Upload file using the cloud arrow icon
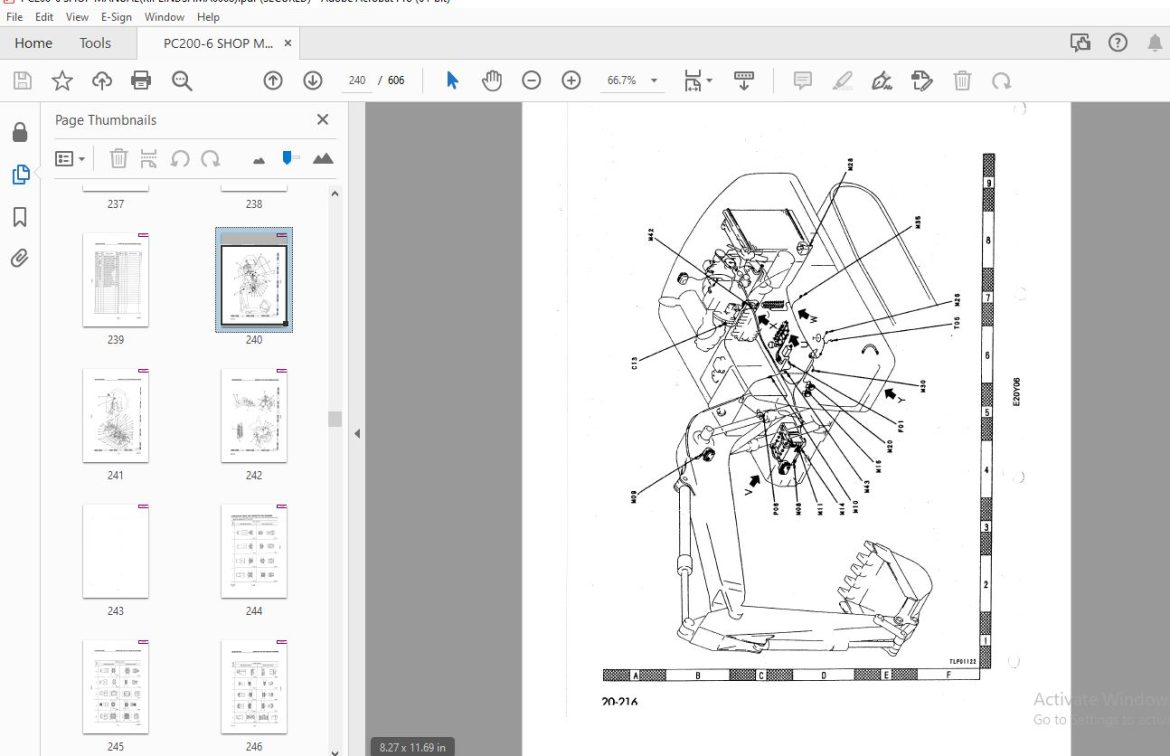 [x=101, y=81]
